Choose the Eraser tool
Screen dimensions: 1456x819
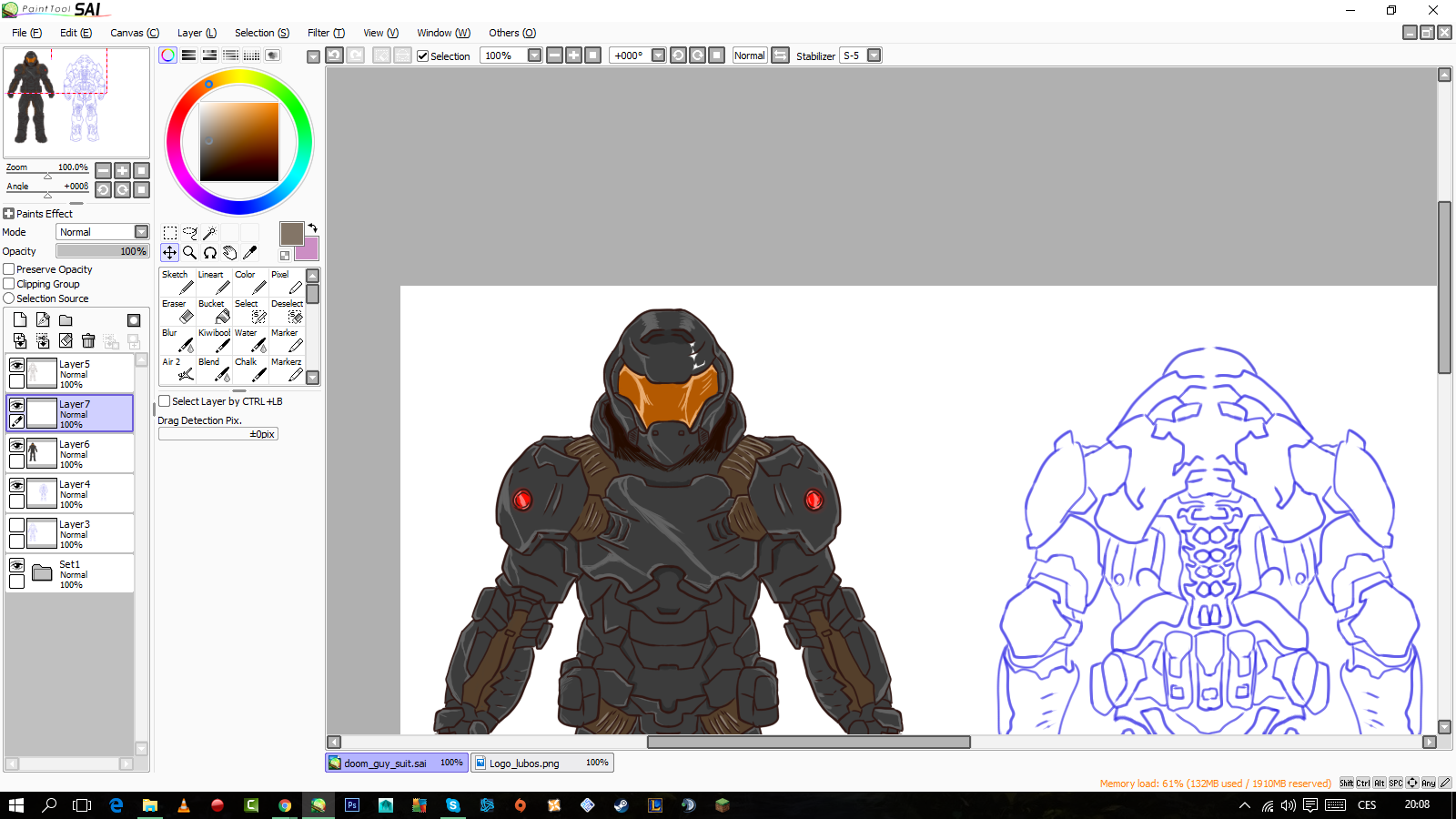177,311
